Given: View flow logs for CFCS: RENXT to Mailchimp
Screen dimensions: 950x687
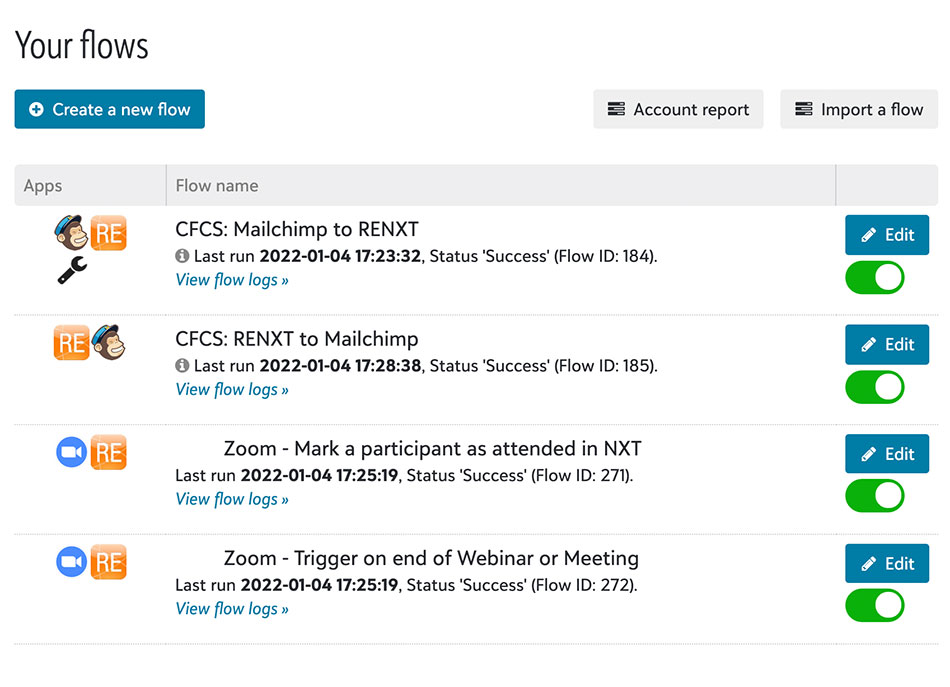Looking at the screenshot, I should pyautogui.click(x=232, y=390).
